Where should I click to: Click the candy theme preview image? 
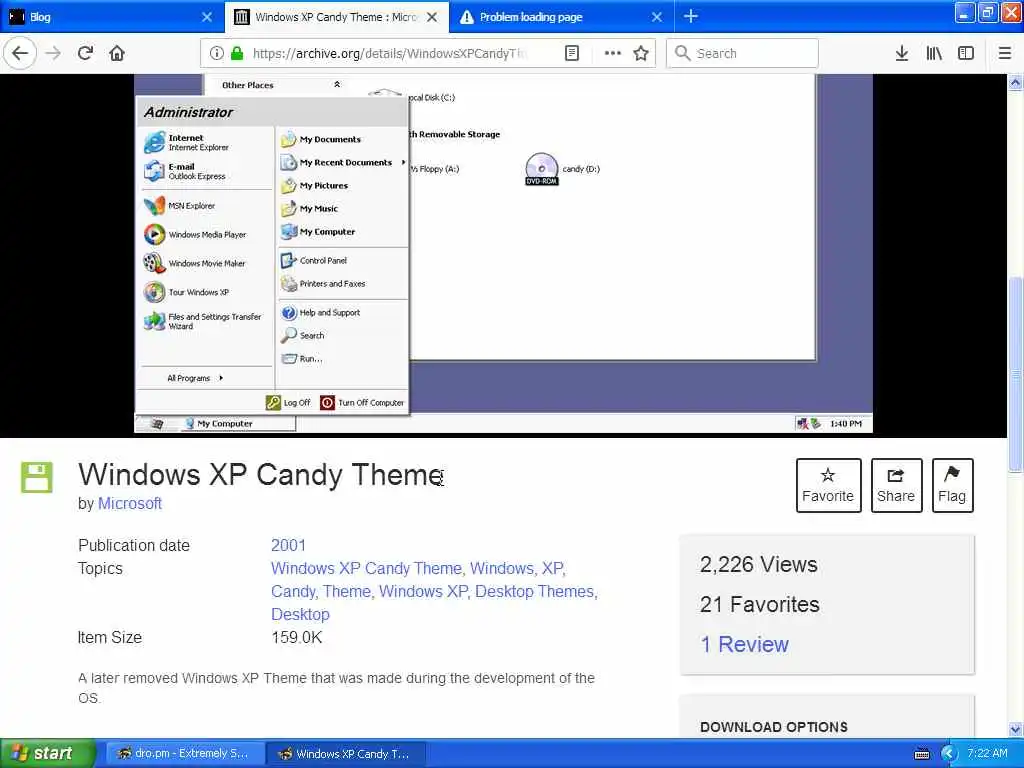[503, 255]
